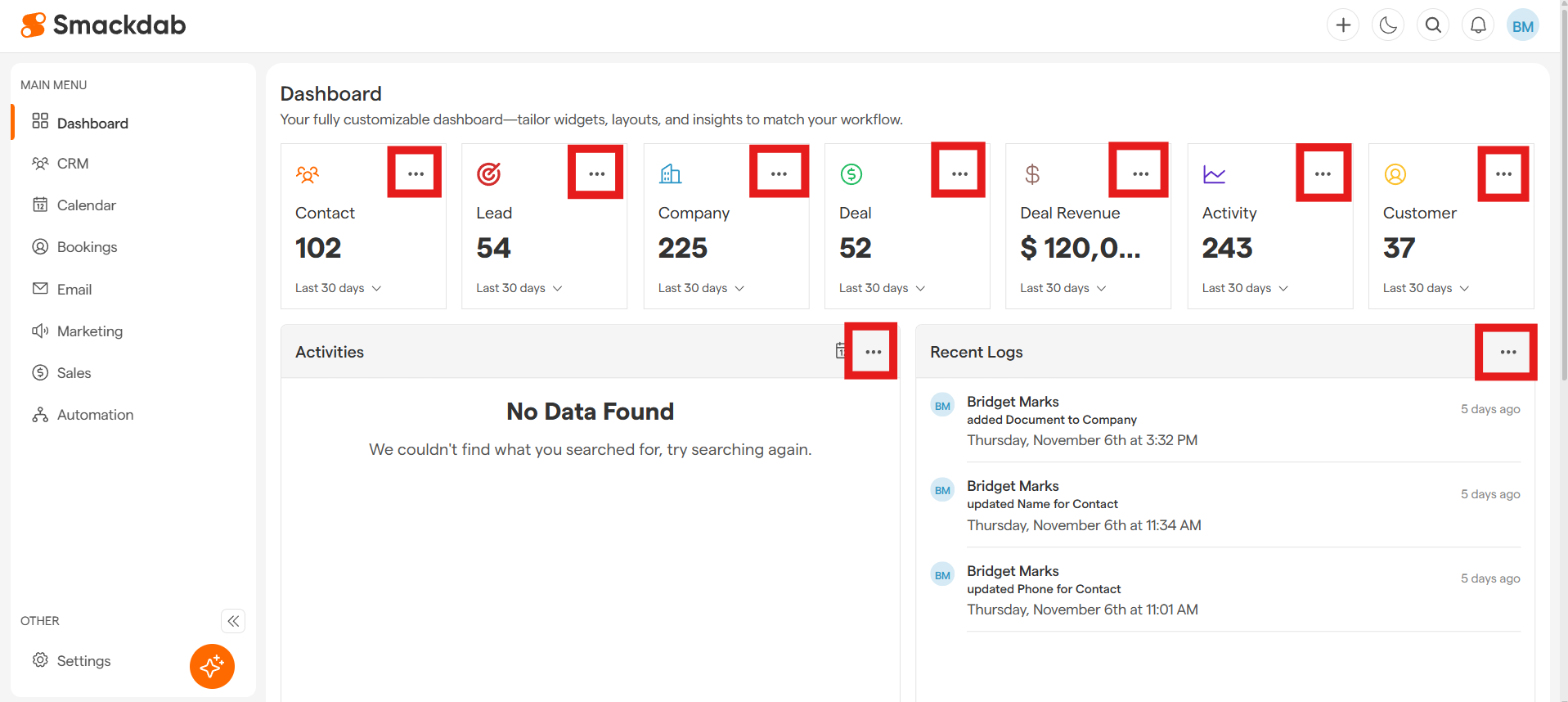Image resolution: width=1568 pixels, height=702 pixels.
Task: Click the plus quick-add icon
Action: tap(1343, 25)
